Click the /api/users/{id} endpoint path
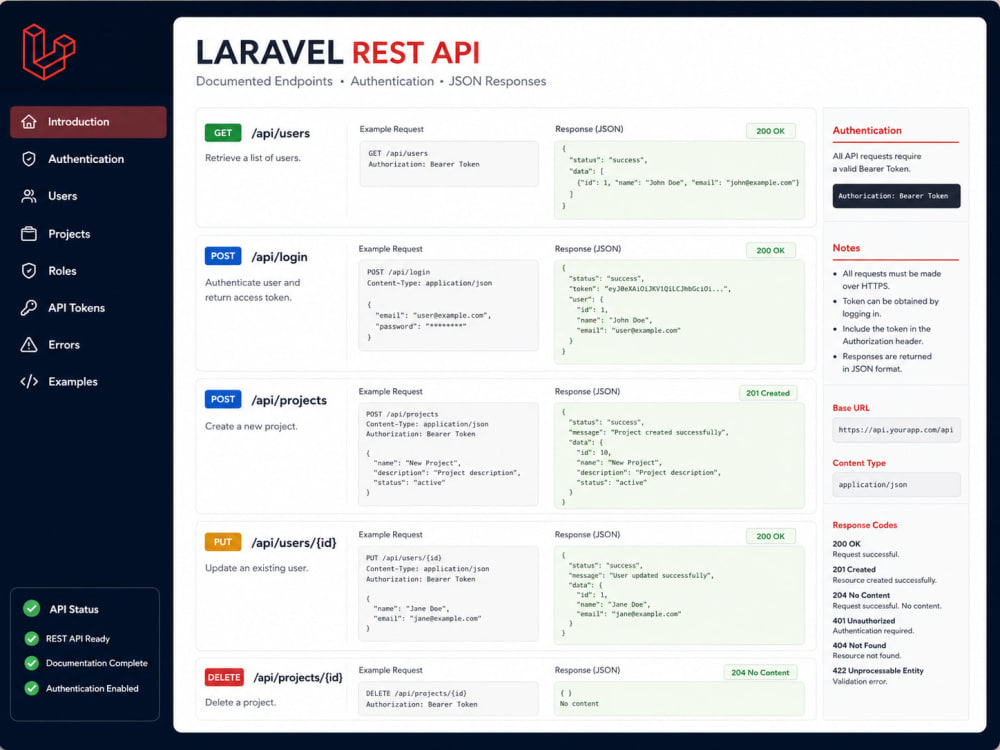This screenshot has width=1000, height=750. (294, 543)
